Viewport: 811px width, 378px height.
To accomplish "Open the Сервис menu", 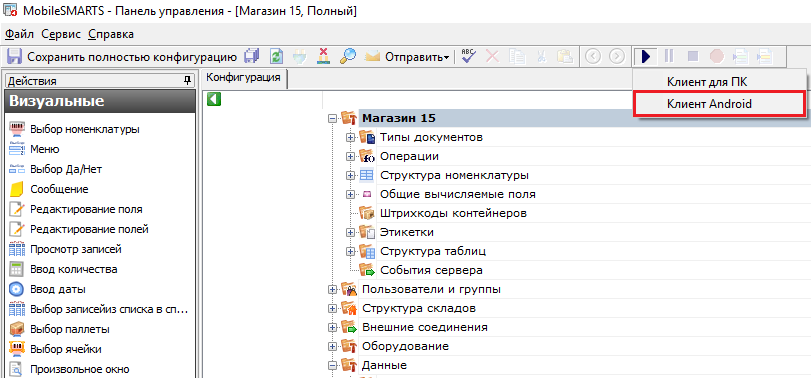I will 61,34.
